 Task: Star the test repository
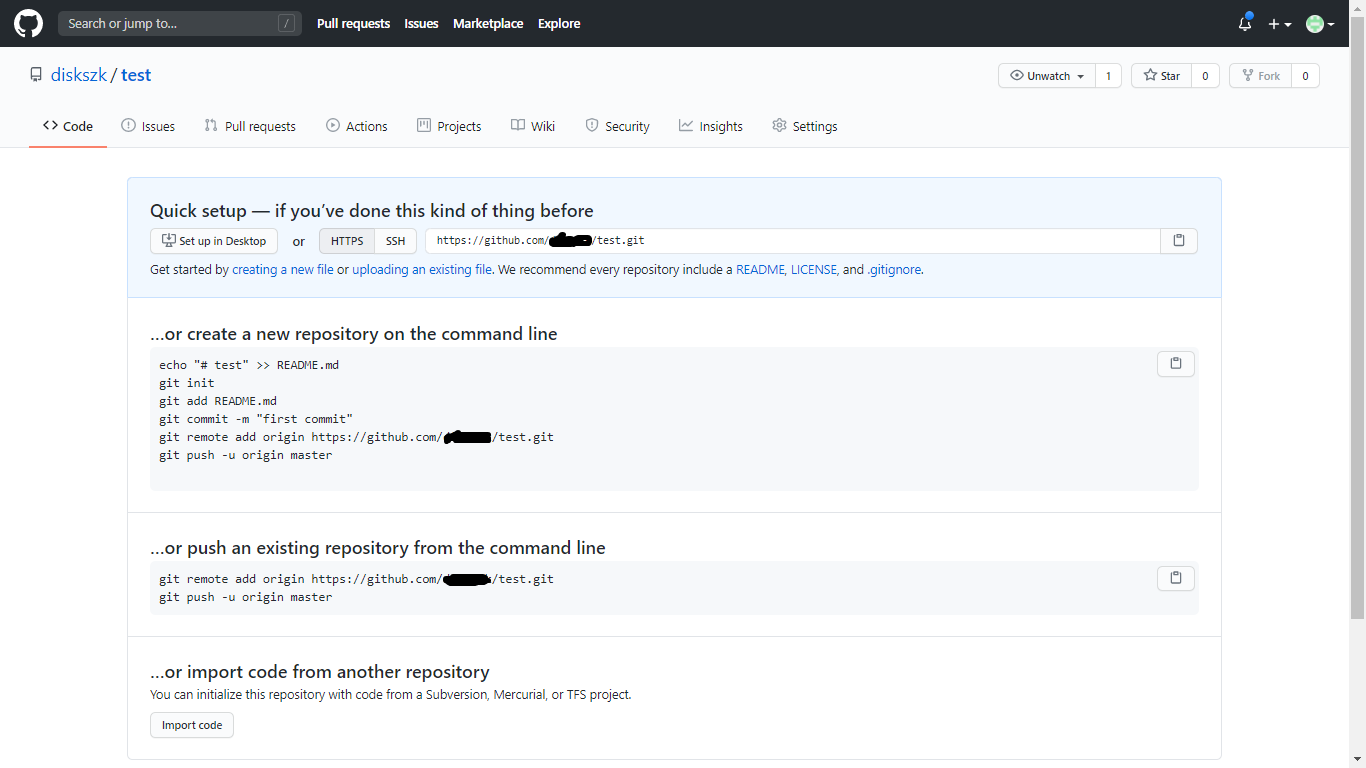[1160, 75]
